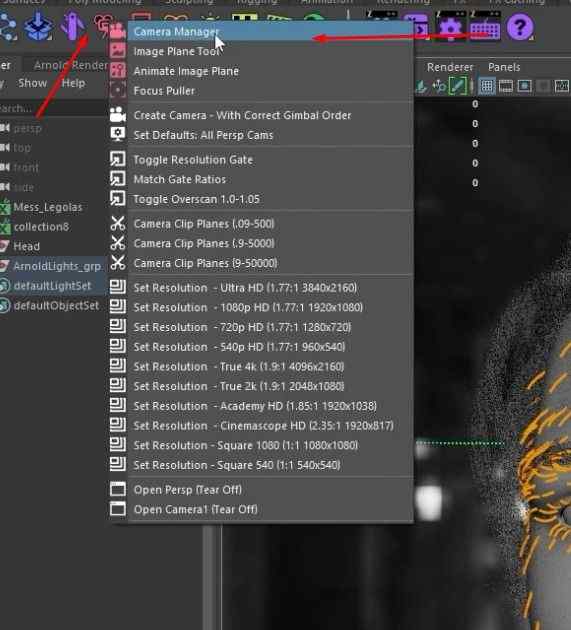Set Camera Clip Planes to 9-50000
Screen dimensions: 571x630
coord(261,263)
